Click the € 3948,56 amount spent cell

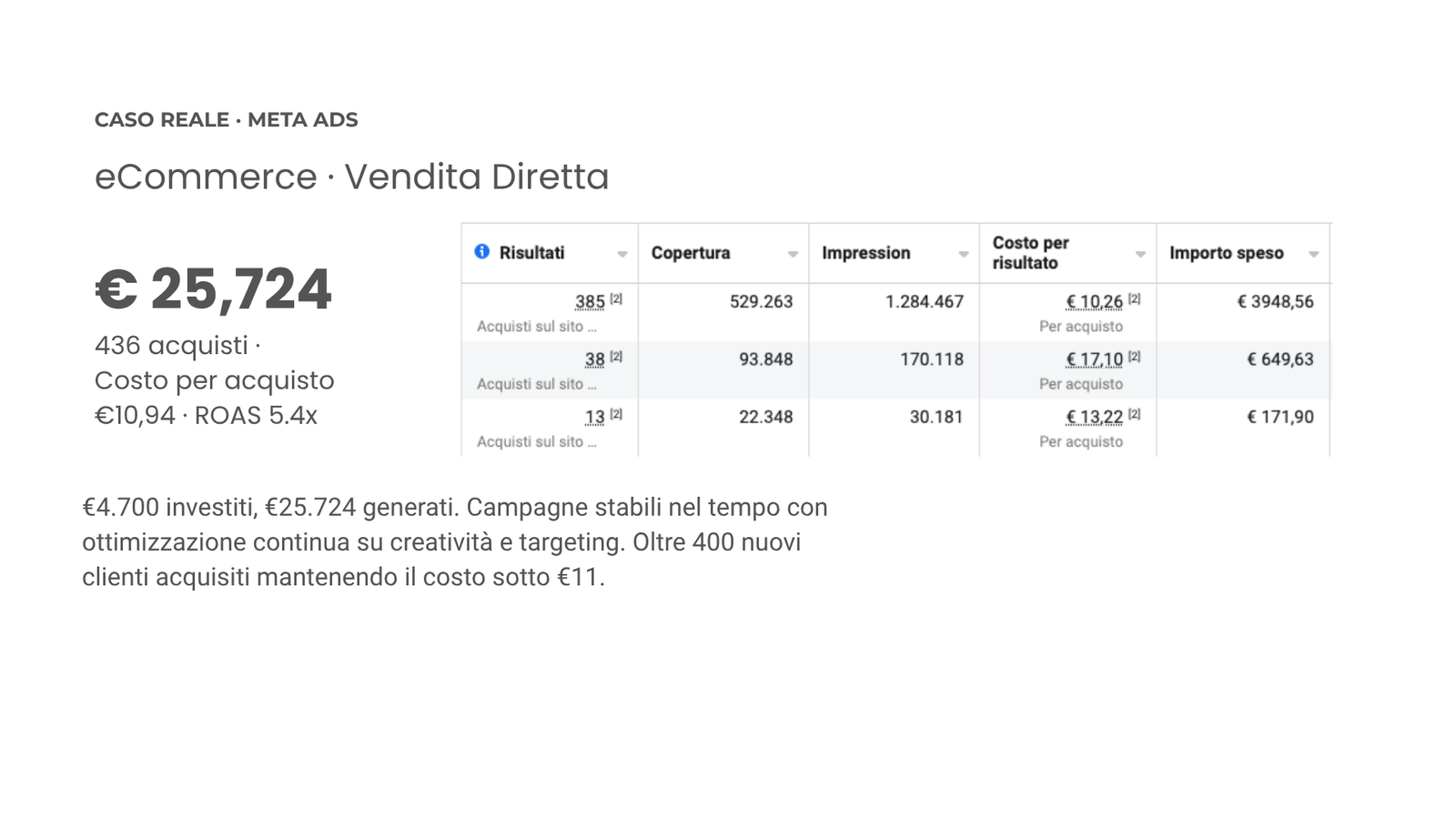pos(1275,301)
